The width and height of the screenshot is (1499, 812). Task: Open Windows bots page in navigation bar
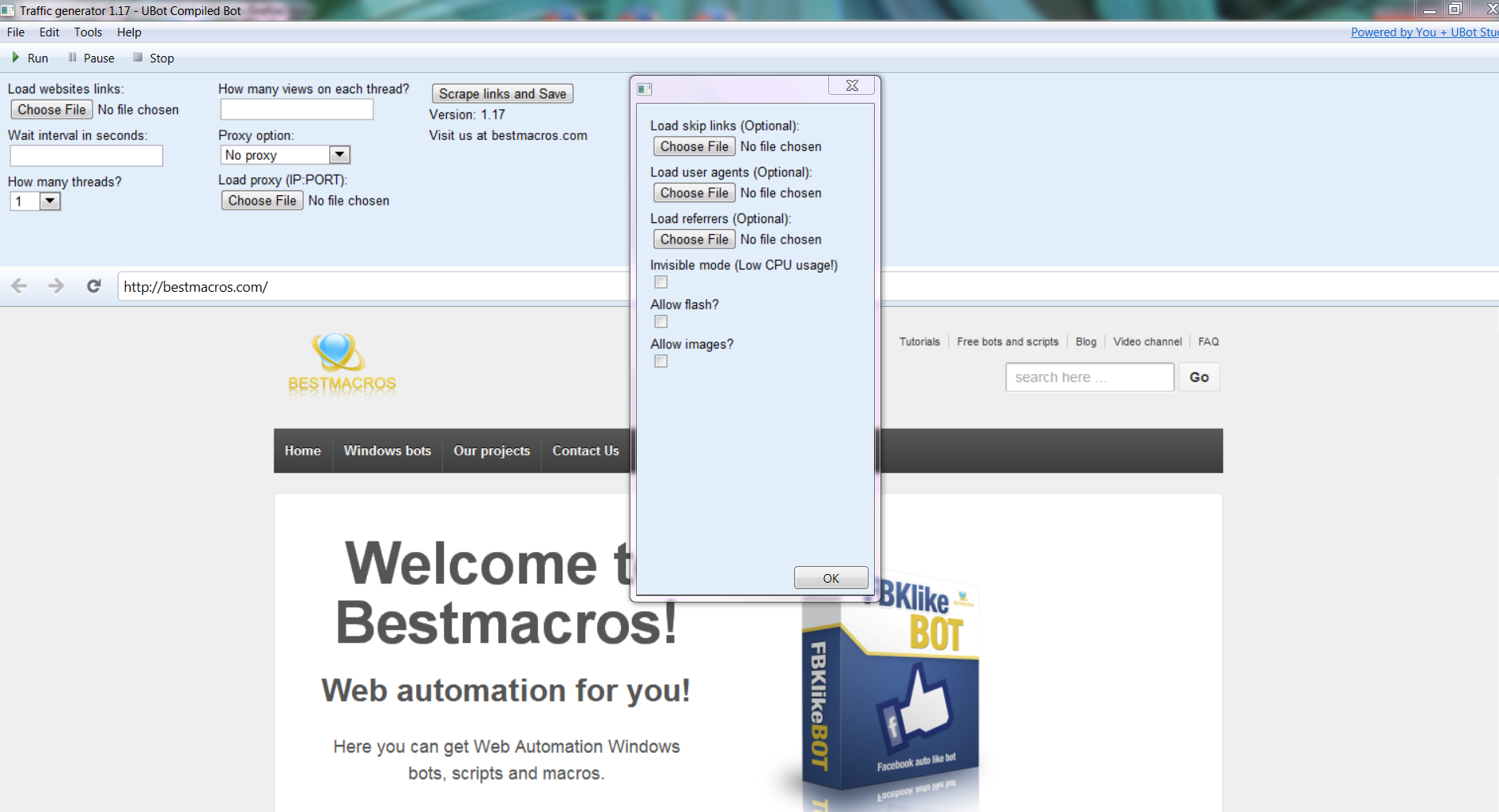[388, 451]
